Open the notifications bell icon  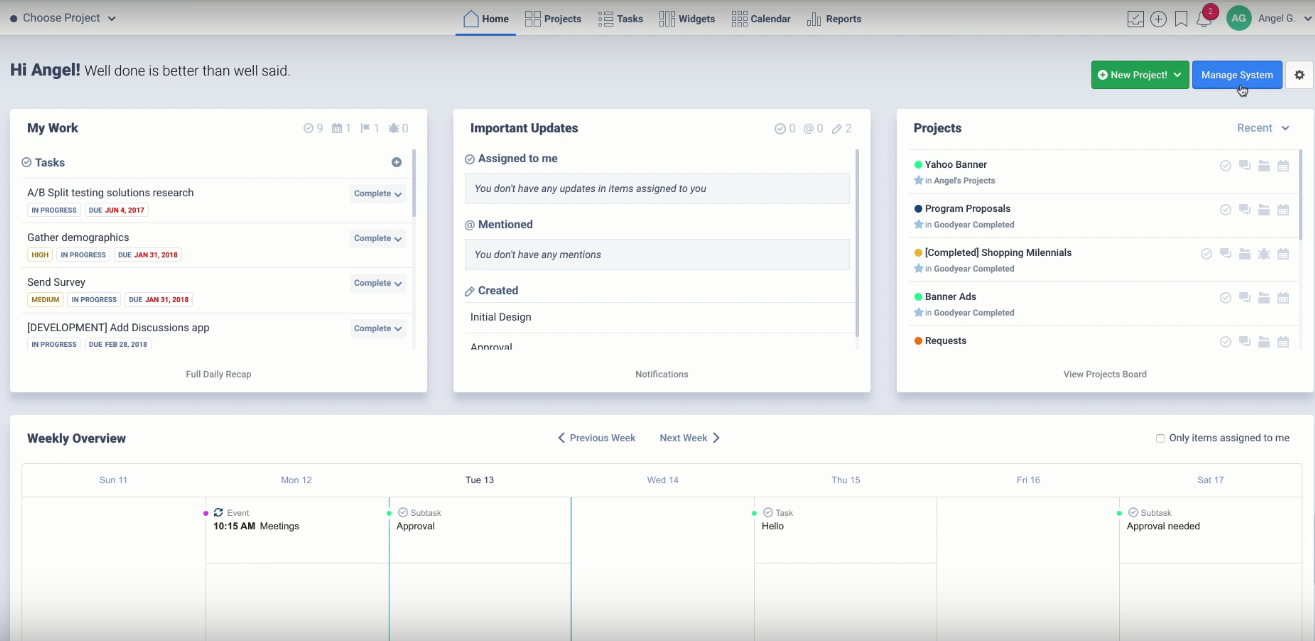[x=1205, y=19]
